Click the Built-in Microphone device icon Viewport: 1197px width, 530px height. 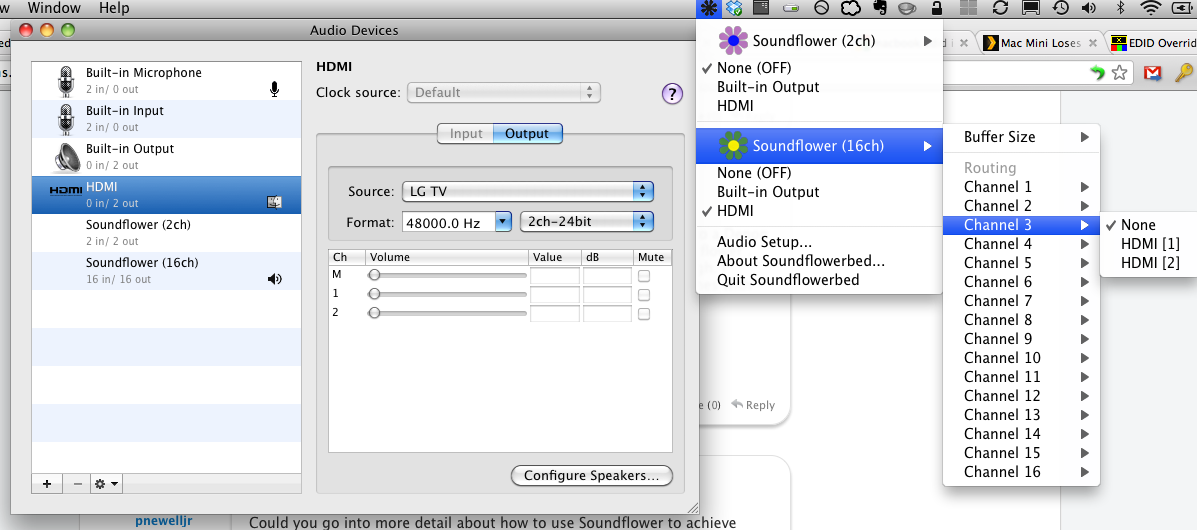[67, 81]
